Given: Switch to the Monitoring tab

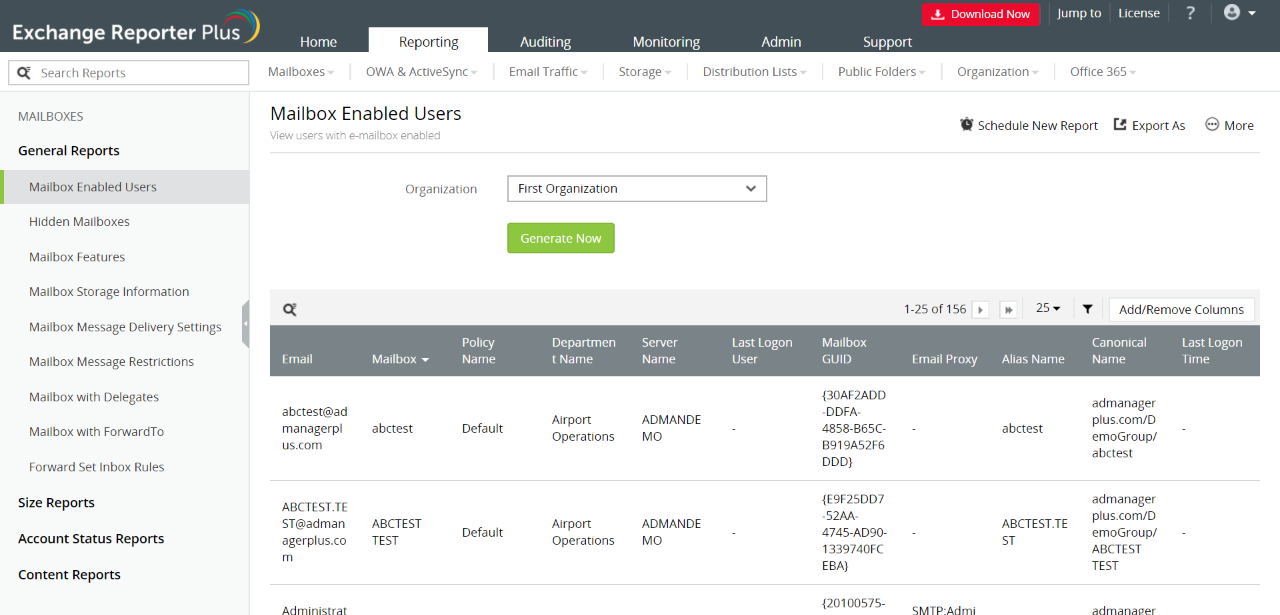Looking at the screenshot, I should pos(666,42).
